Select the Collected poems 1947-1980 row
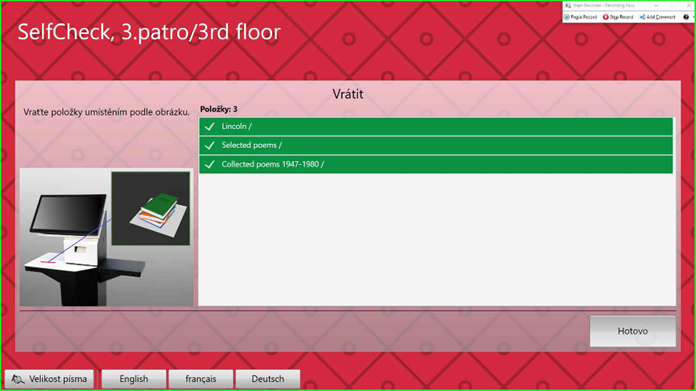Viewport: 696px width, 391px height. point(436,164)
